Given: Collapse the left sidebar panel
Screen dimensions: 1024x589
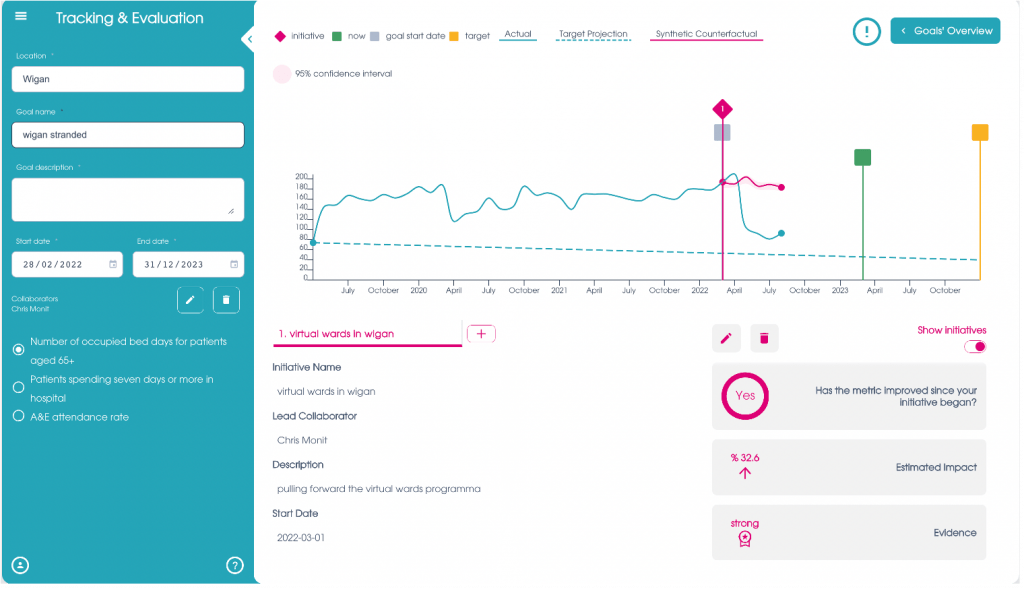Looking at the screenshot, I should 248,39.
